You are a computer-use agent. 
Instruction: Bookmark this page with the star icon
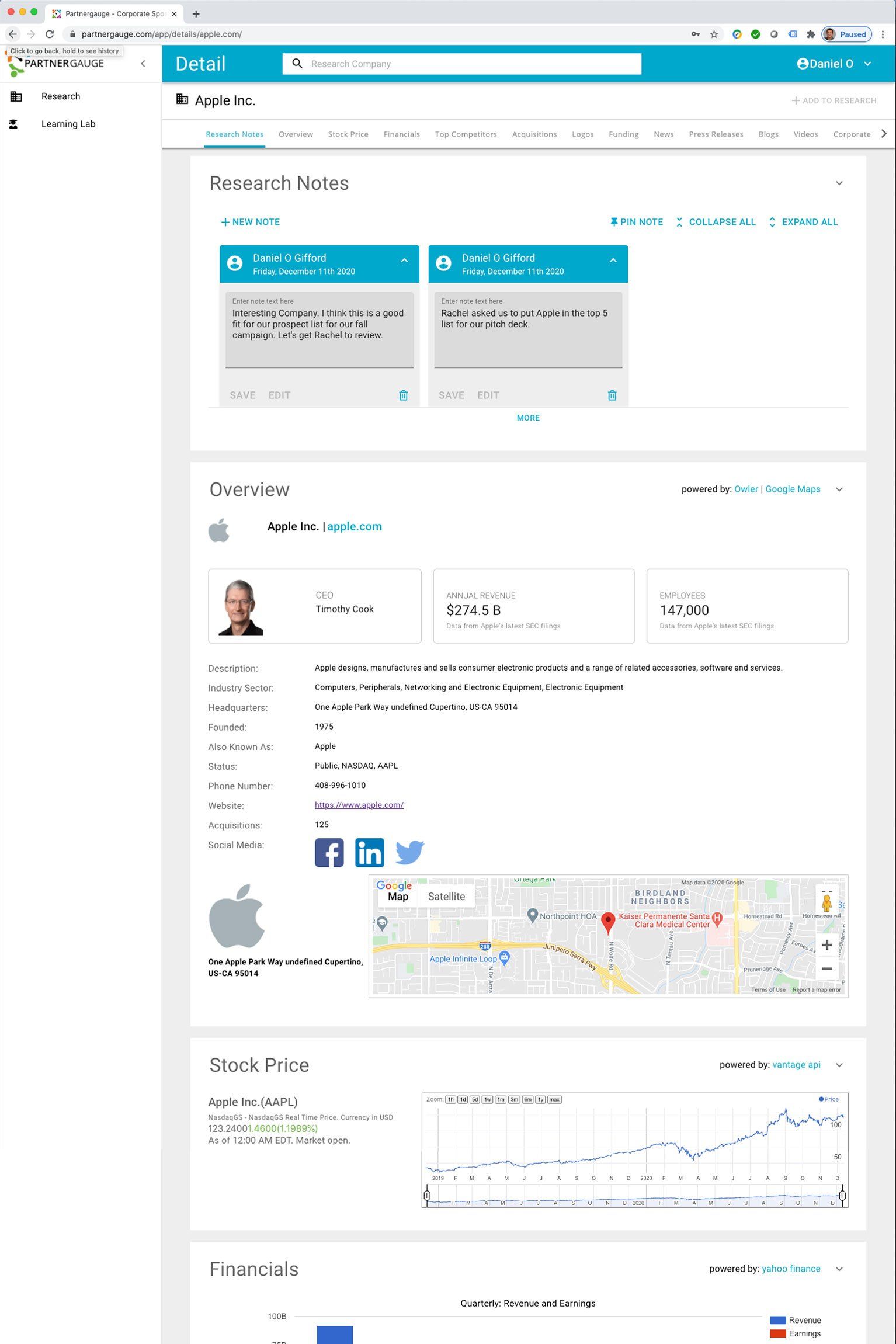pyautogui.click(x=714, y=34)
